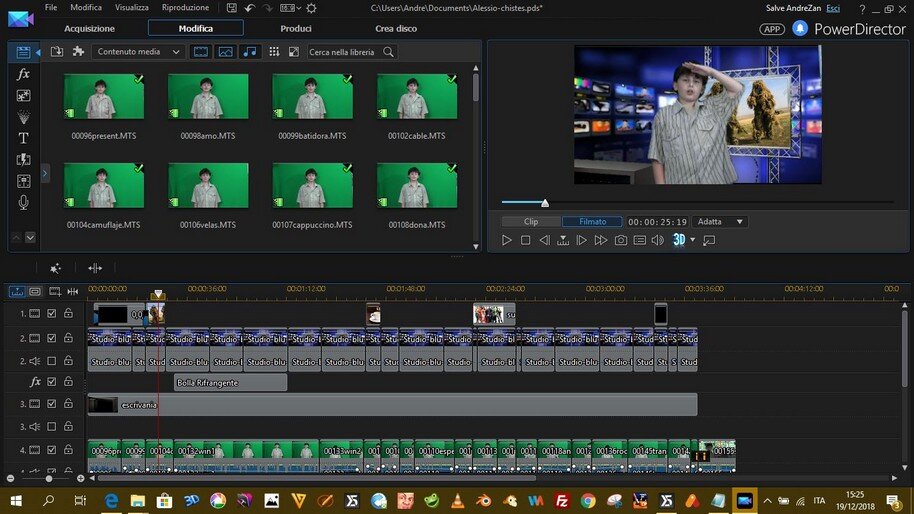Toggle fx track enable checkbox

[52, 382]
